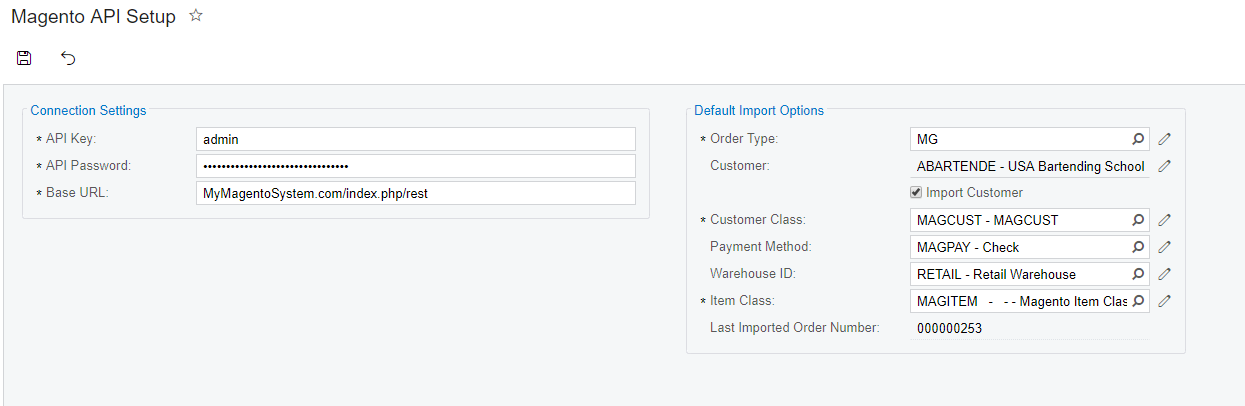Edit Item Class with pencil icon
1245x406 pixels.
[x=1164, y=301]
